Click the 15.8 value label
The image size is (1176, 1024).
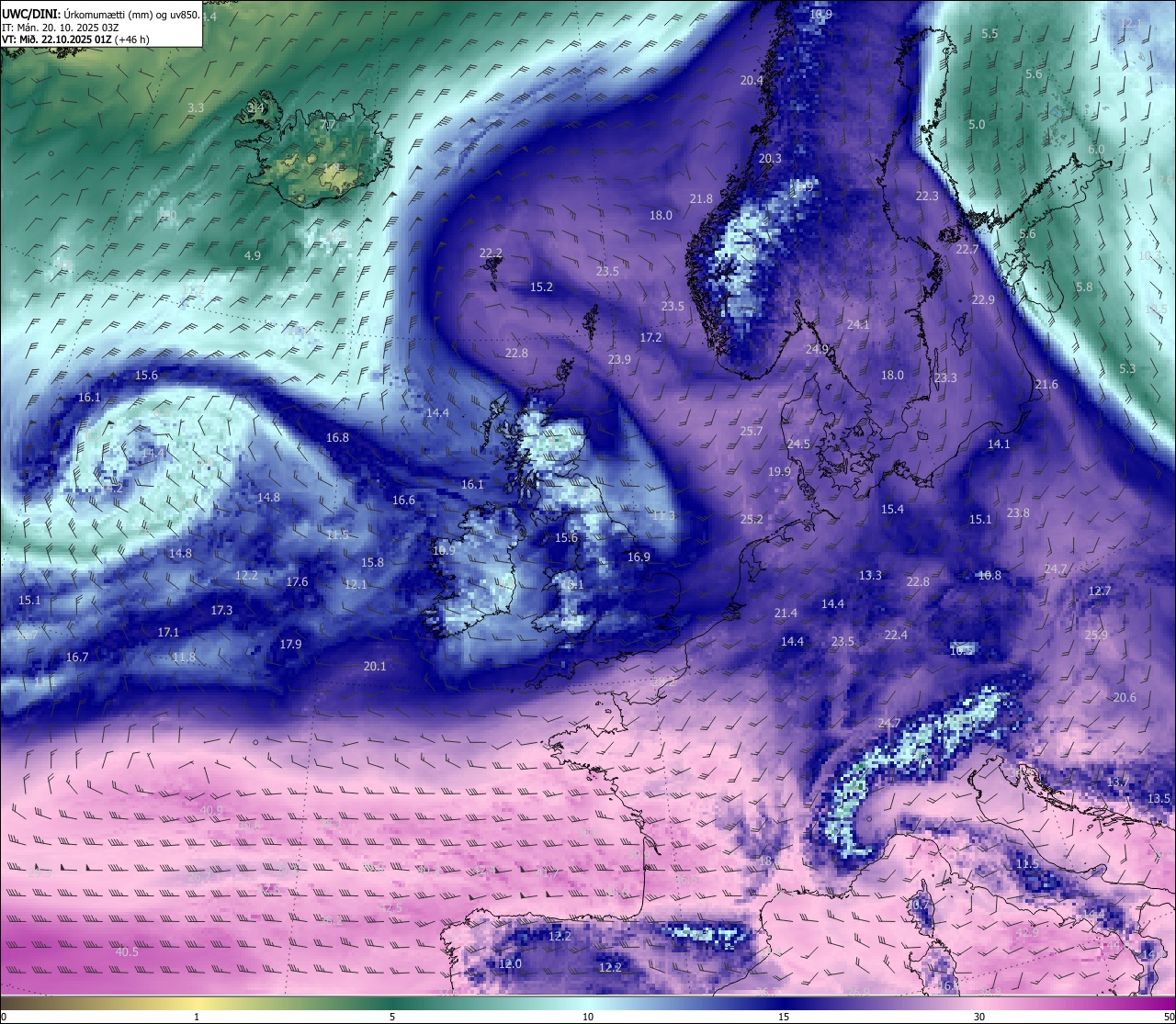[x=372, y=563]
